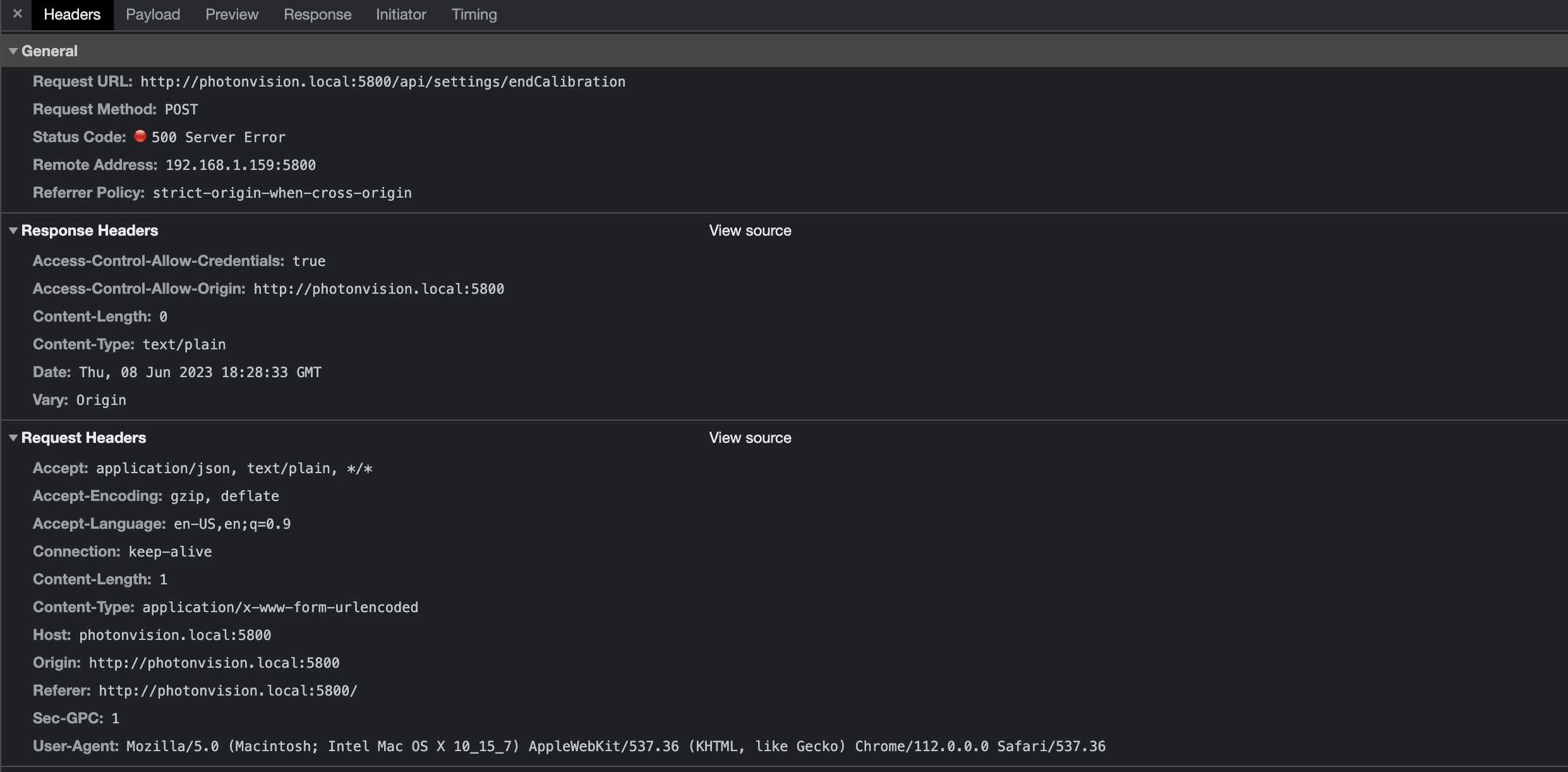Click the Origin header value link
This screenshot has width=1568, height=772.
tap(213, 663)
